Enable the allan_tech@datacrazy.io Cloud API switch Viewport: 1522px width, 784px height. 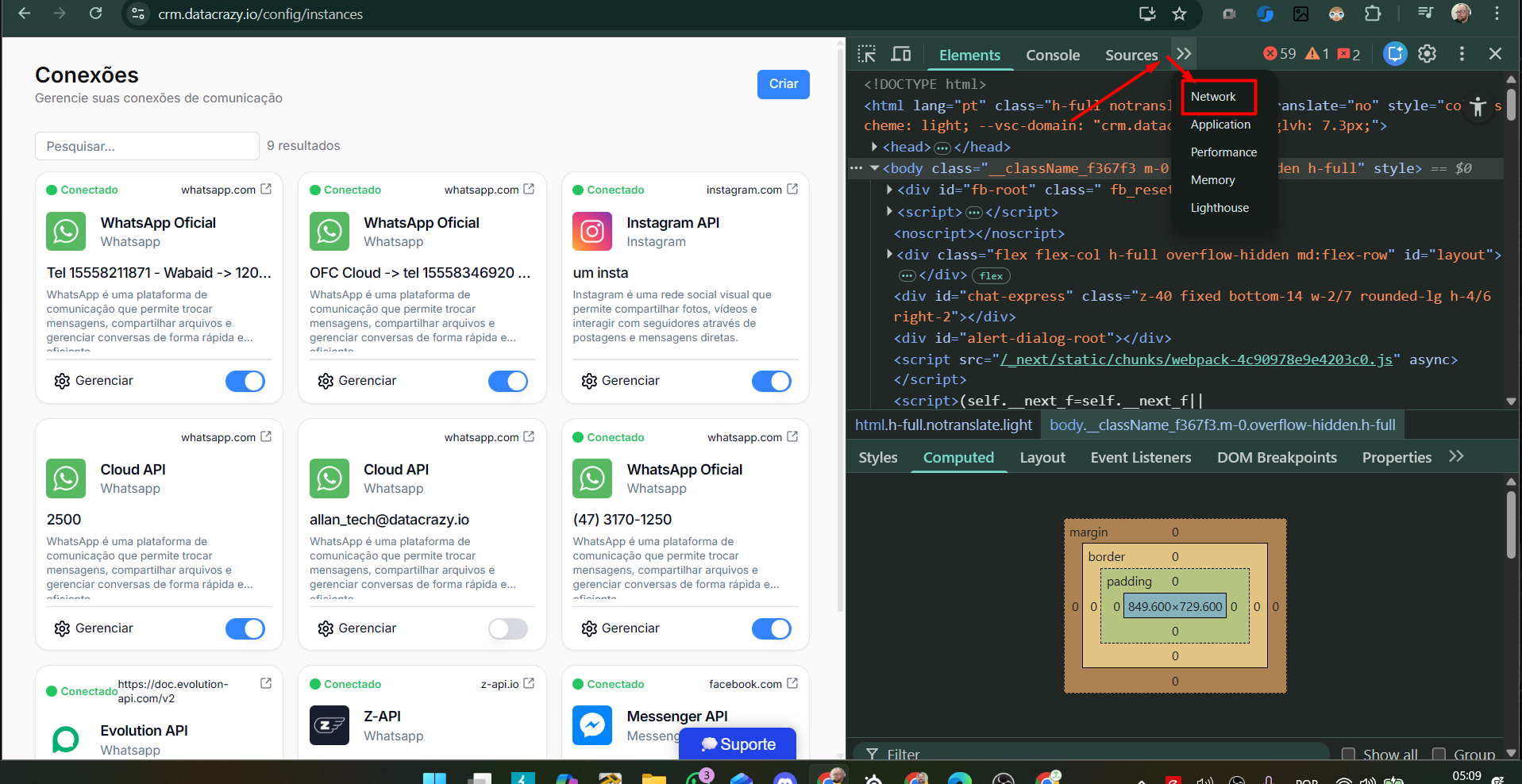pyautogui.click(x=508, y=629)
